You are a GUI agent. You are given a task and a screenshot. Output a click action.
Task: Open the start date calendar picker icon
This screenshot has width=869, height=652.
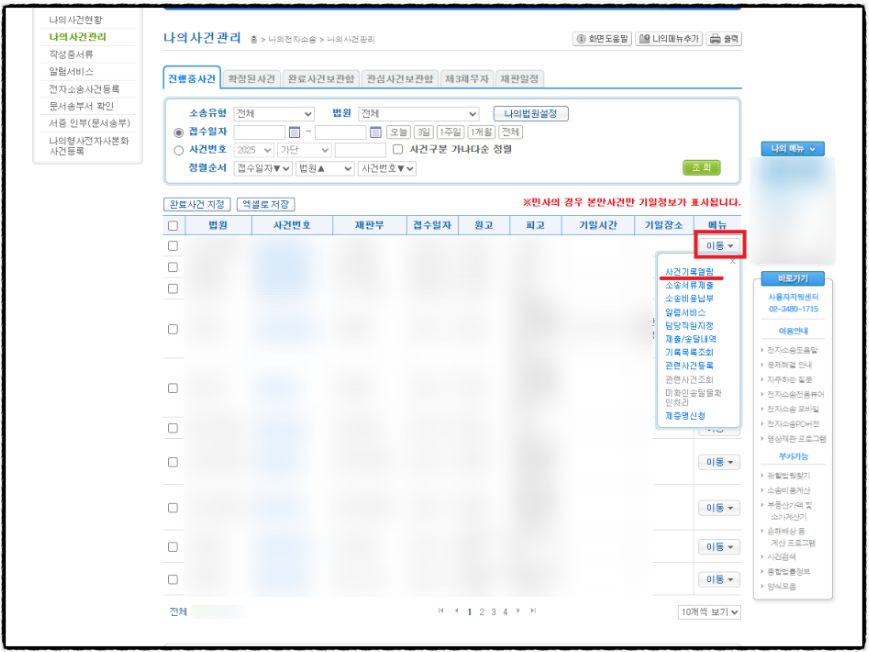(x=294, y=132)
